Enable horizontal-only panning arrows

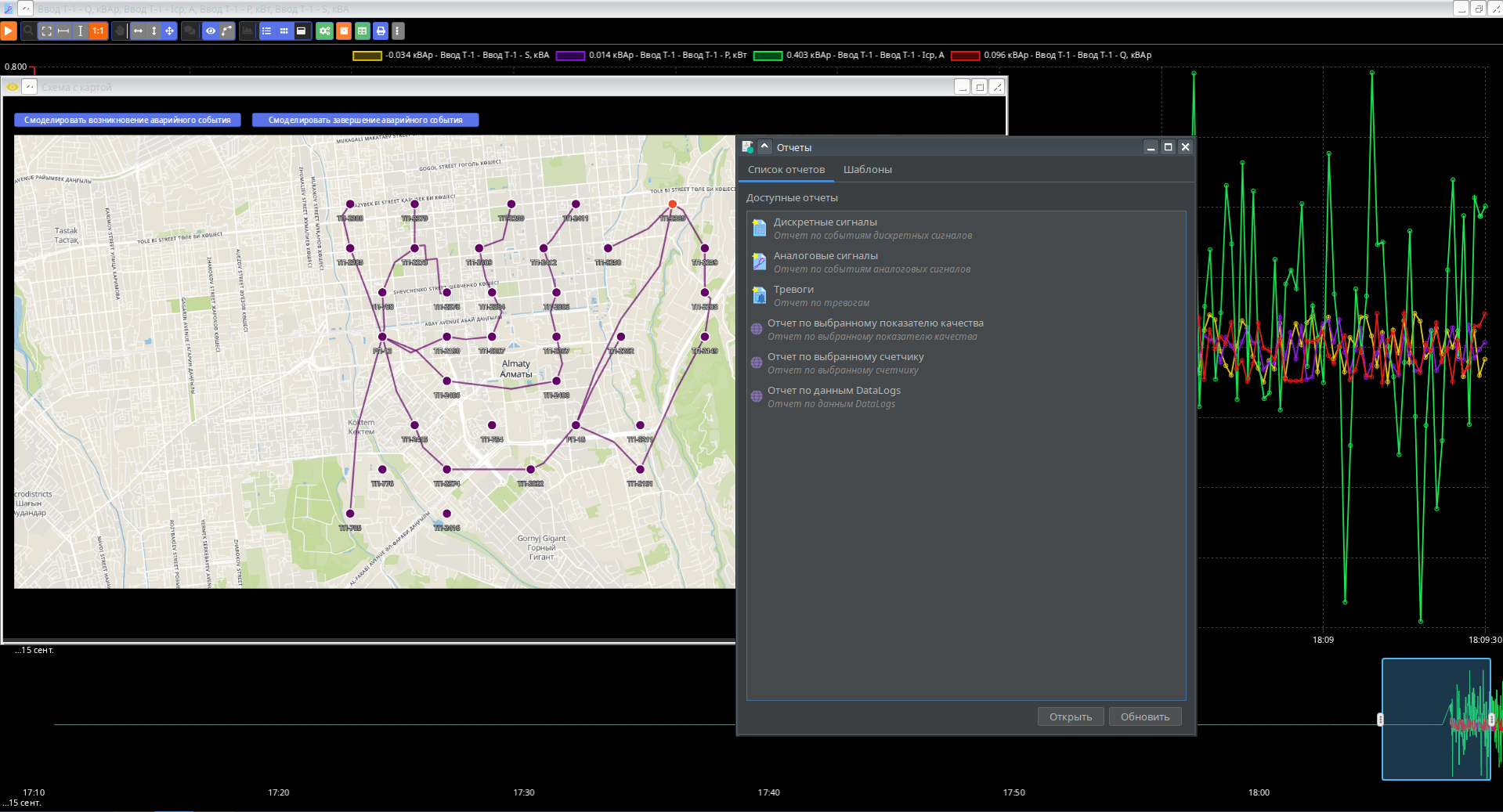click(138, 31)
